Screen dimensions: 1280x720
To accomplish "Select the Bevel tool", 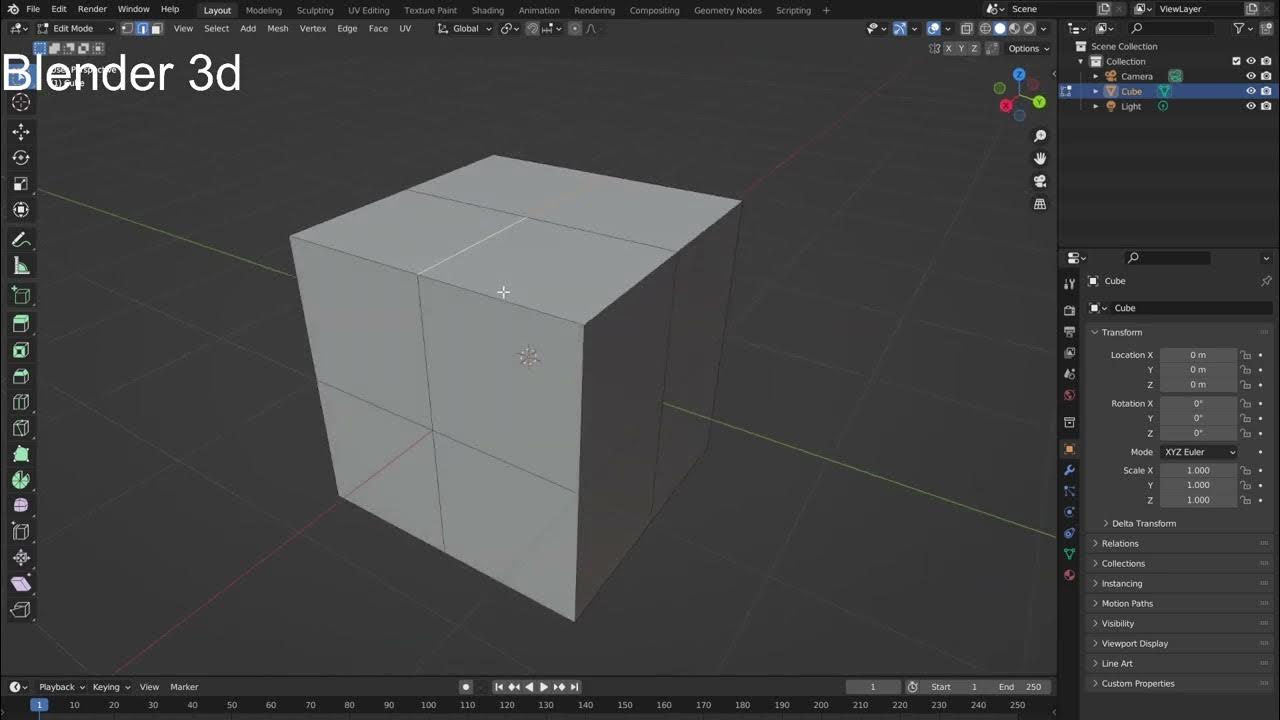I will pyautogui.click(x=21, y=376).
